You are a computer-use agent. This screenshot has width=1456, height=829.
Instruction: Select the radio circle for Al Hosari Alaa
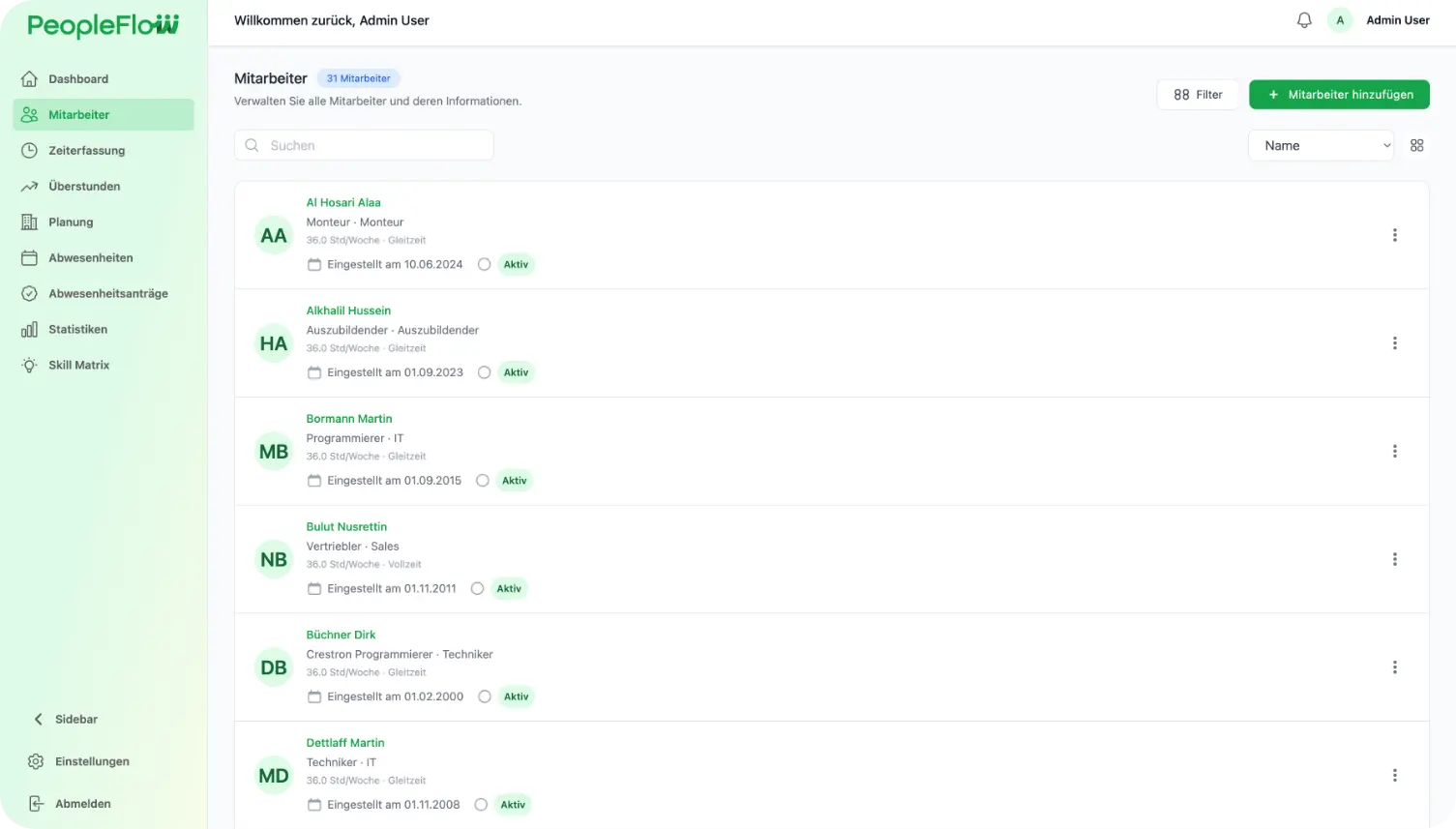pos(485,264)
